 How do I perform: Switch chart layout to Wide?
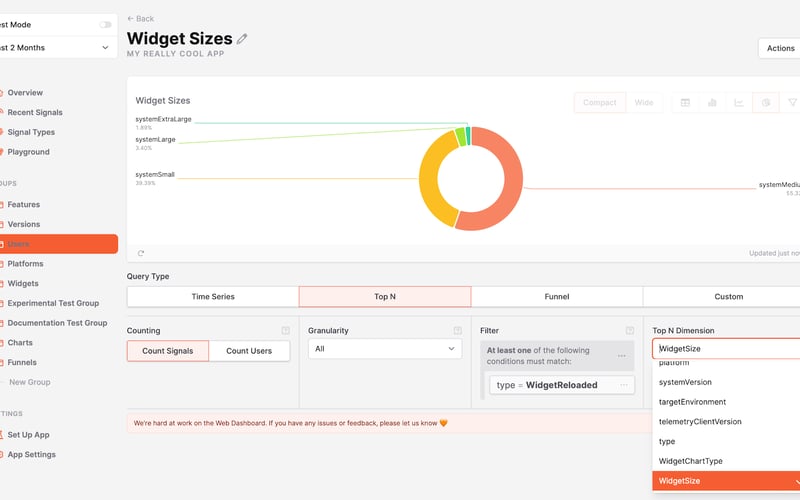pos(644,103)
